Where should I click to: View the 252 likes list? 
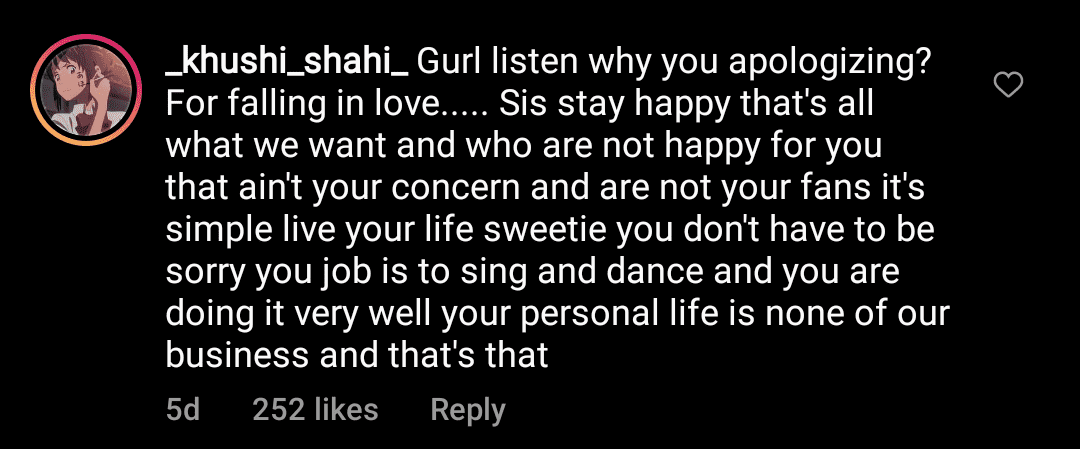pyautogui.click(x=315, y=409)
